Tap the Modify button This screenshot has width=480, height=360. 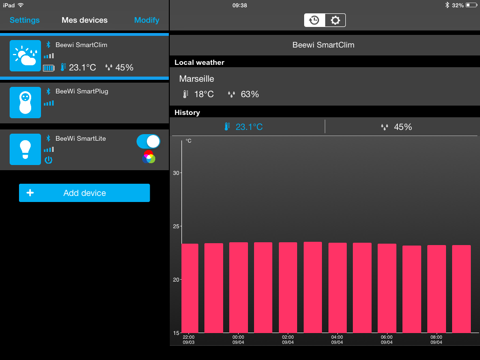[147, 20]
